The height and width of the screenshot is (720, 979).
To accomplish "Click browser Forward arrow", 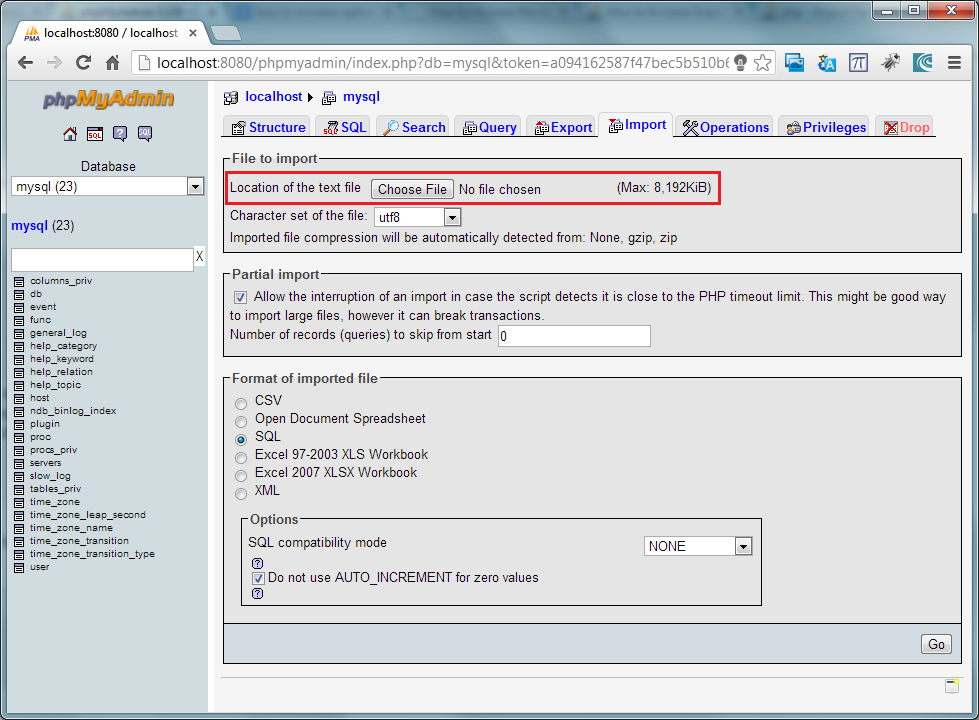I will [x=54, y=62].
